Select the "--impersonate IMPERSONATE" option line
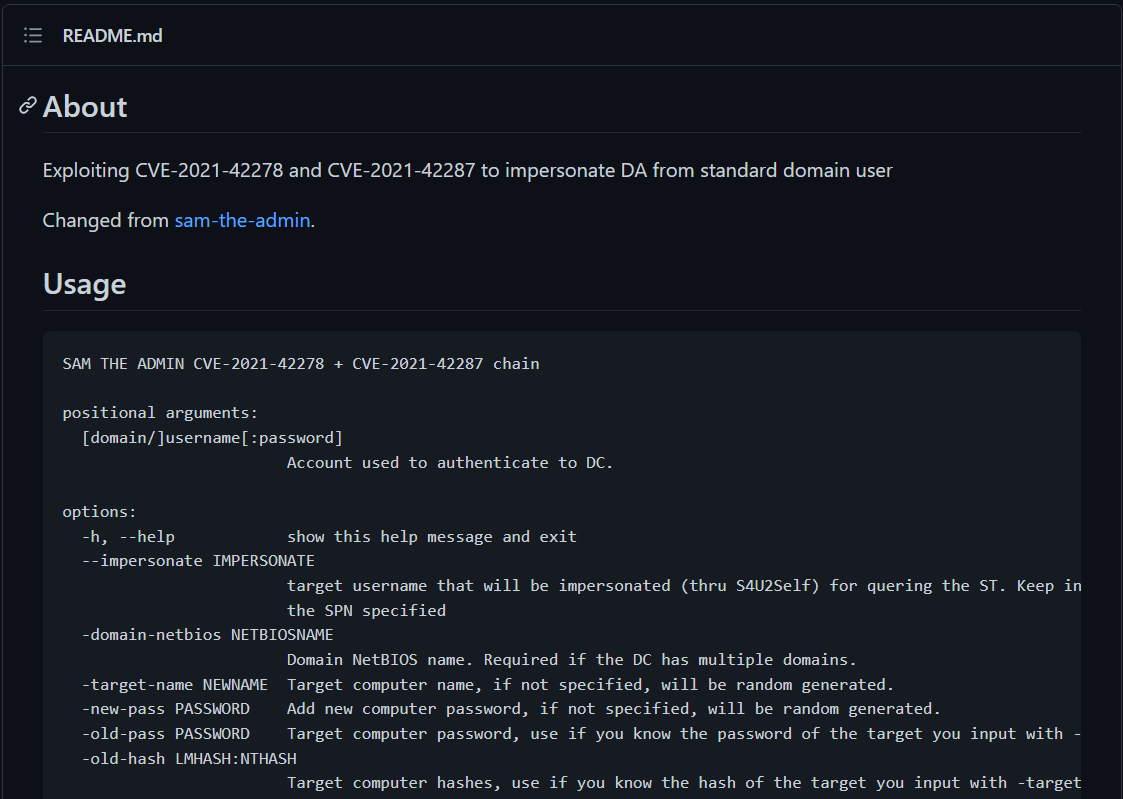This screenshot has width=1123, height=799. (198, 561)
